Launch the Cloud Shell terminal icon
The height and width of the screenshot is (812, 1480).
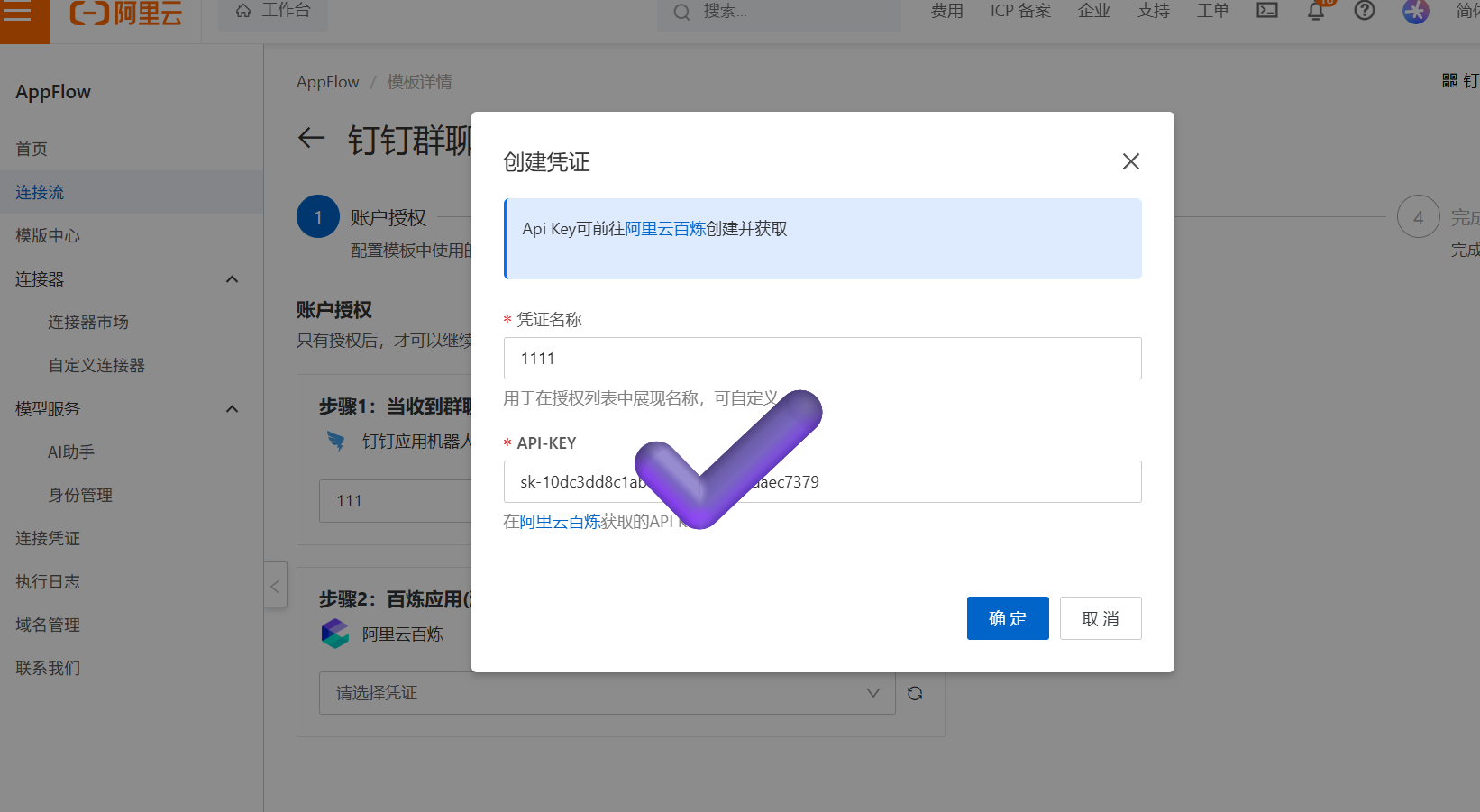coord(1267,10)
